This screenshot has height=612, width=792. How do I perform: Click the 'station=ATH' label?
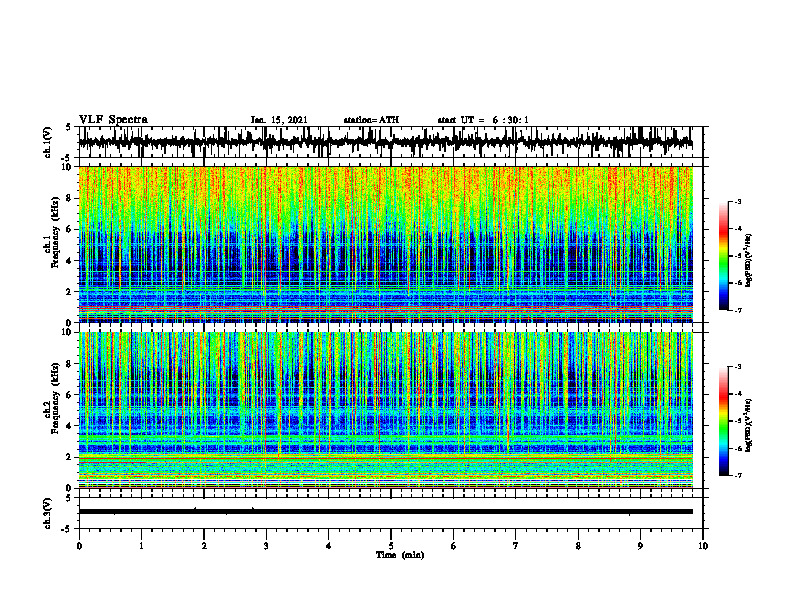(371, 120)
